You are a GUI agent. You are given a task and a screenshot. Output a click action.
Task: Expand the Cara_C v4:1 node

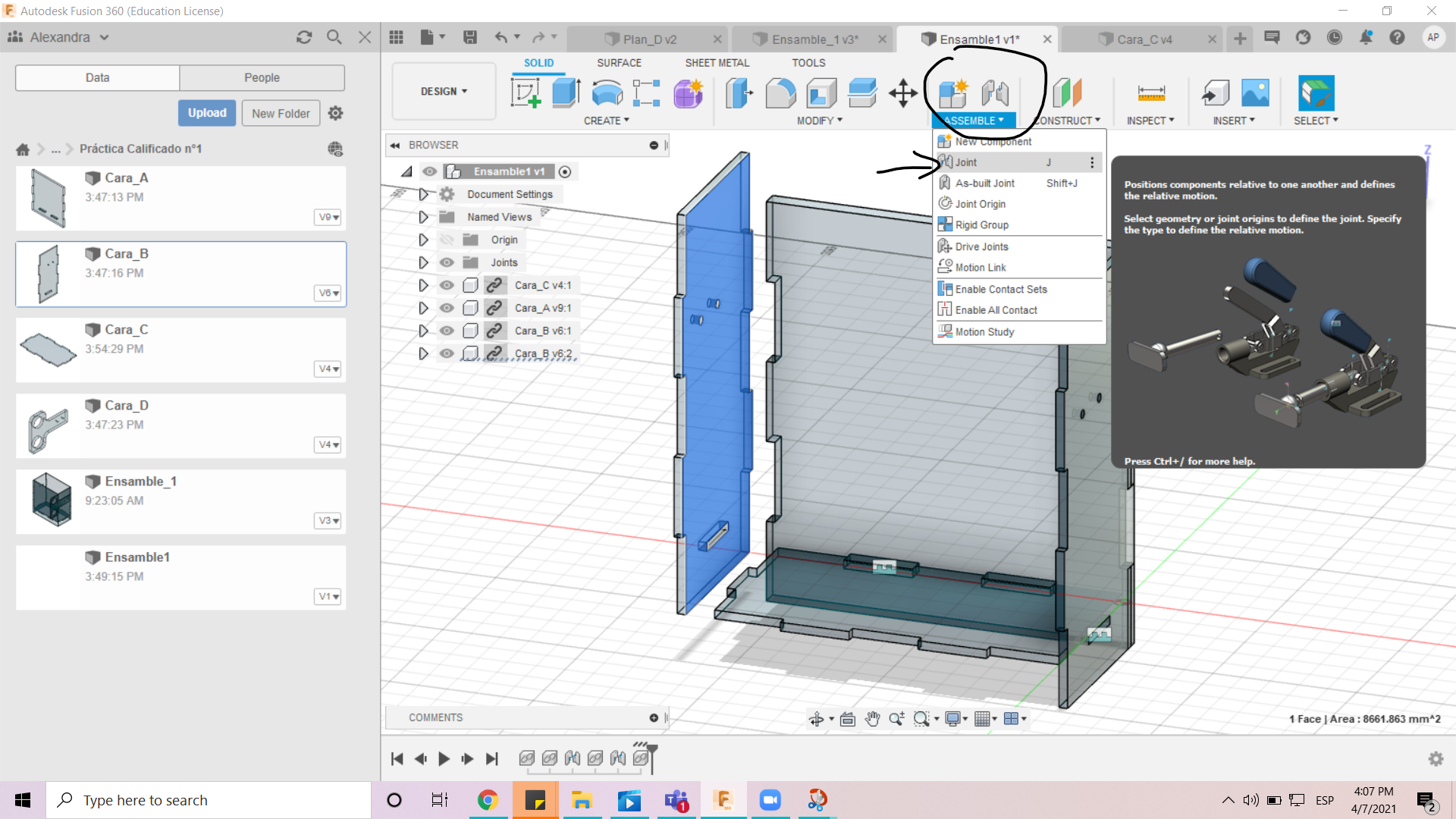coord(423,285)
